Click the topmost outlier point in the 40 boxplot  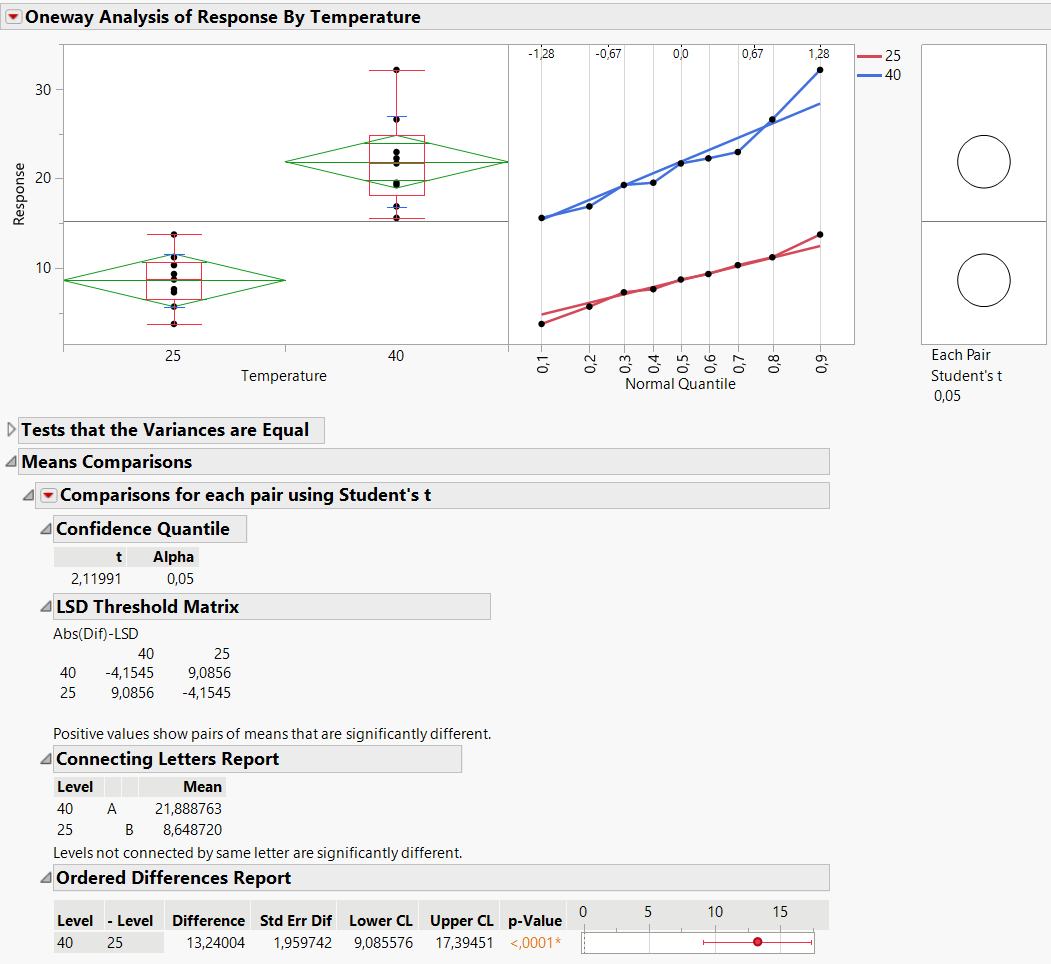point(396,70)
